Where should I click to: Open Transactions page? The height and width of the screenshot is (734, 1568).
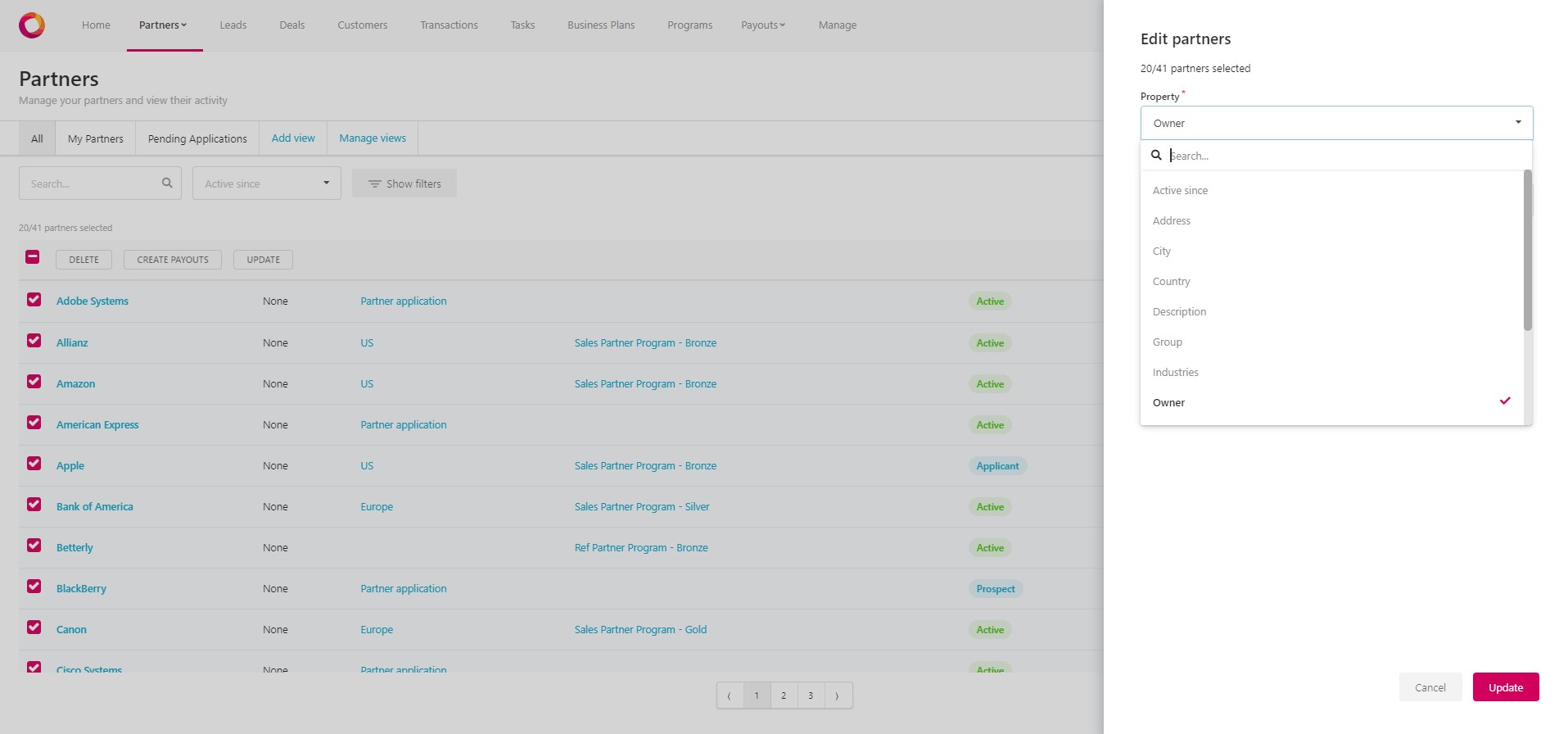click(449, 25)
